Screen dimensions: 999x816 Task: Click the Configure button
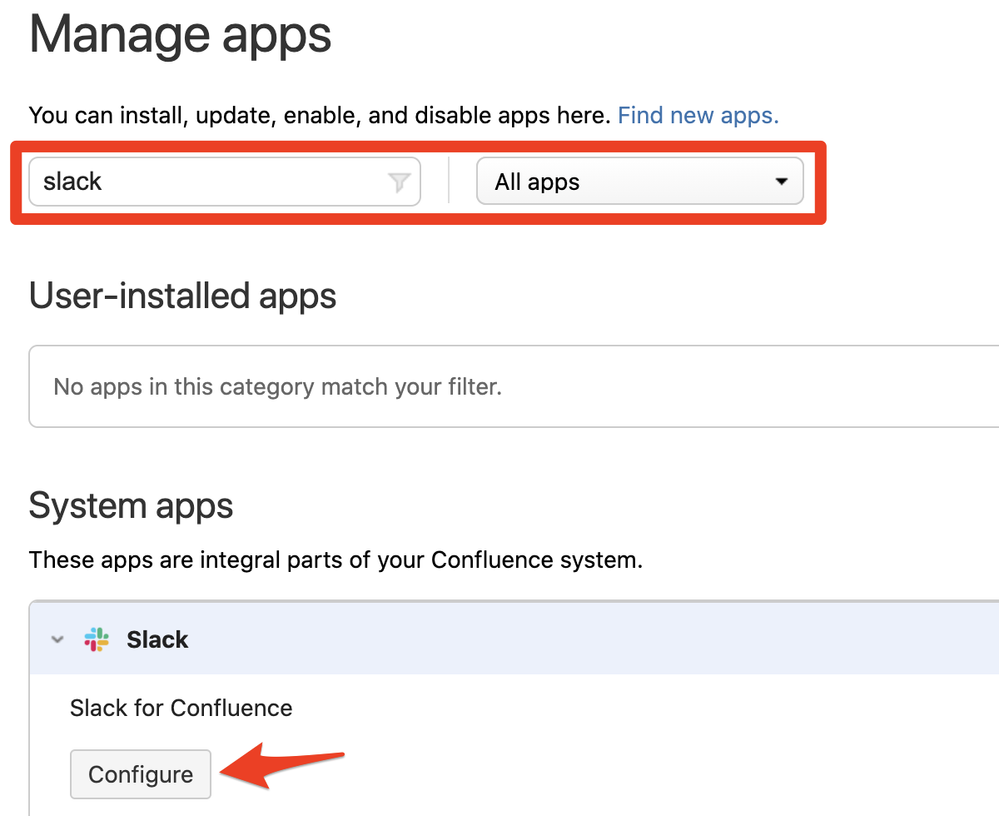(140, 774)
